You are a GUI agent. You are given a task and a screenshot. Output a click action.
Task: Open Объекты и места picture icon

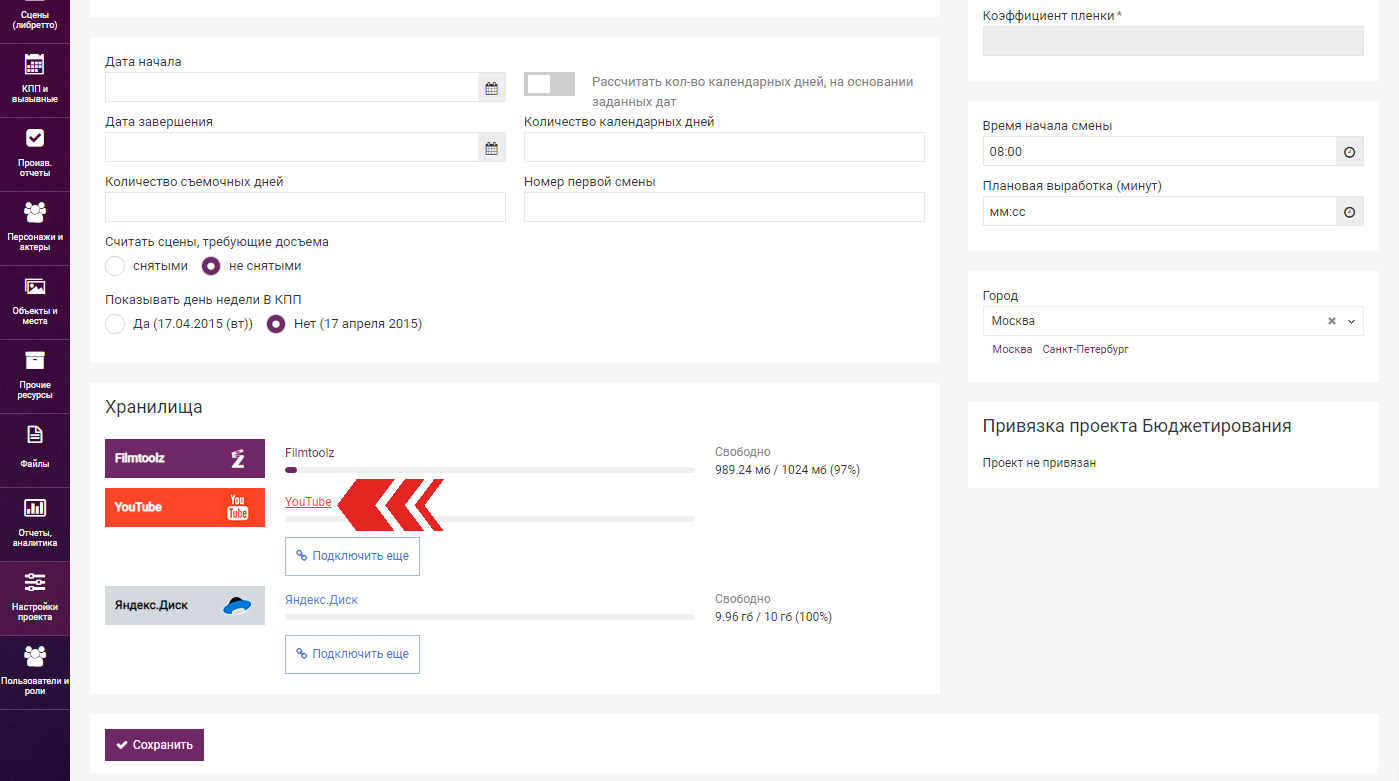click(35, 287)
